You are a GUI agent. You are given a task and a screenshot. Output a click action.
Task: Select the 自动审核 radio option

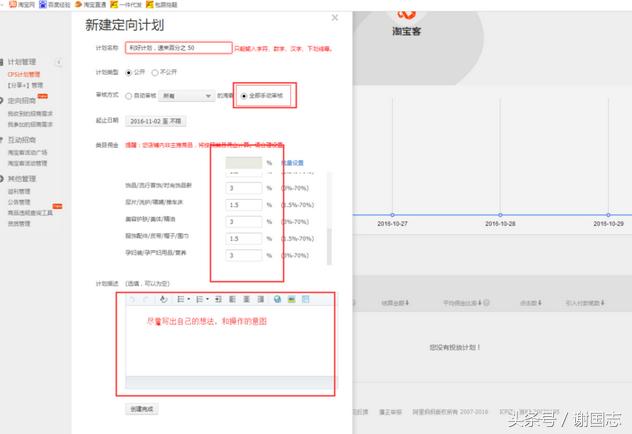point(129,96)
